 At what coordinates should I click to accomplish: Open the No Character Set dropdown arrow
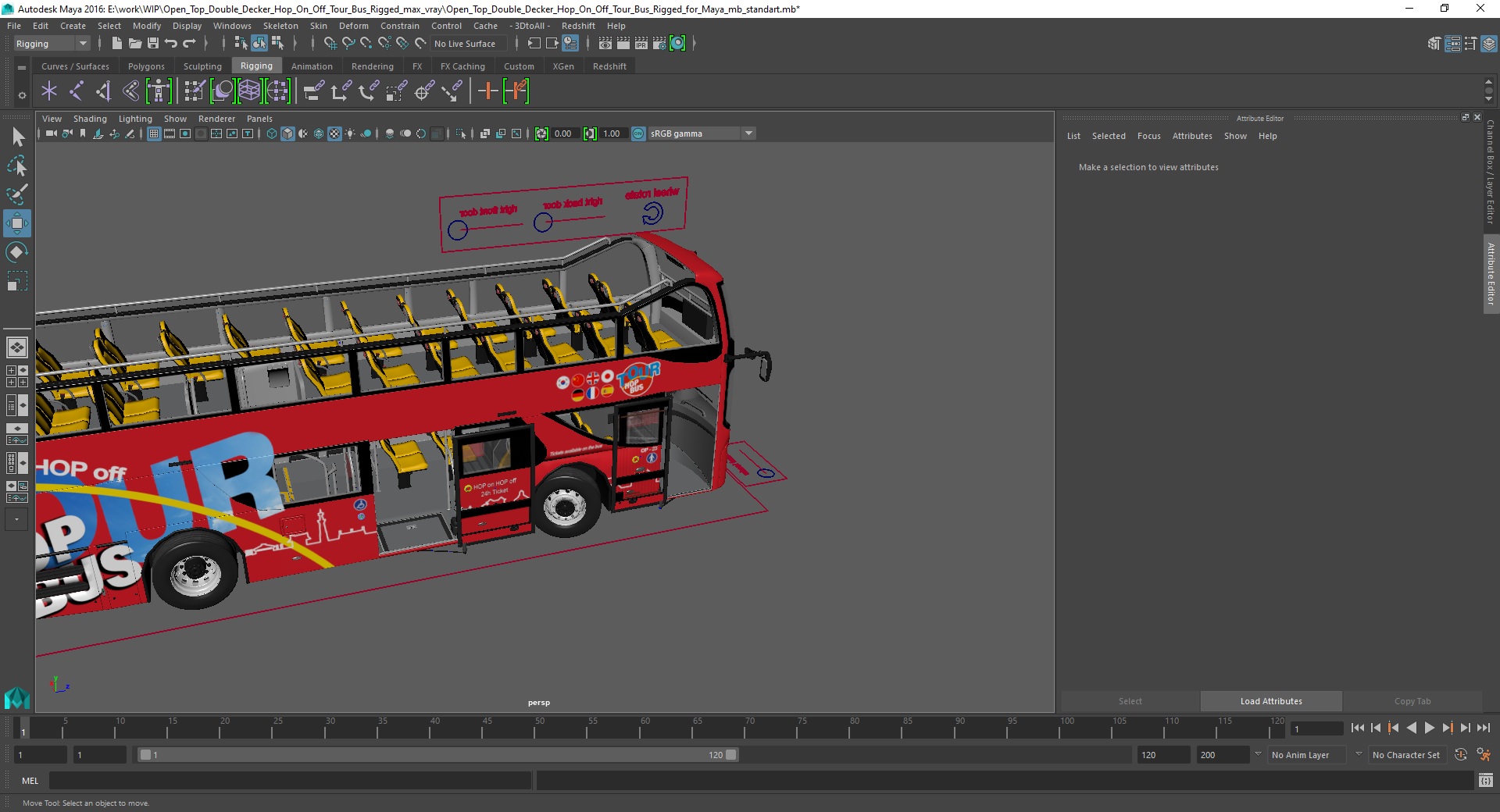1359,755
